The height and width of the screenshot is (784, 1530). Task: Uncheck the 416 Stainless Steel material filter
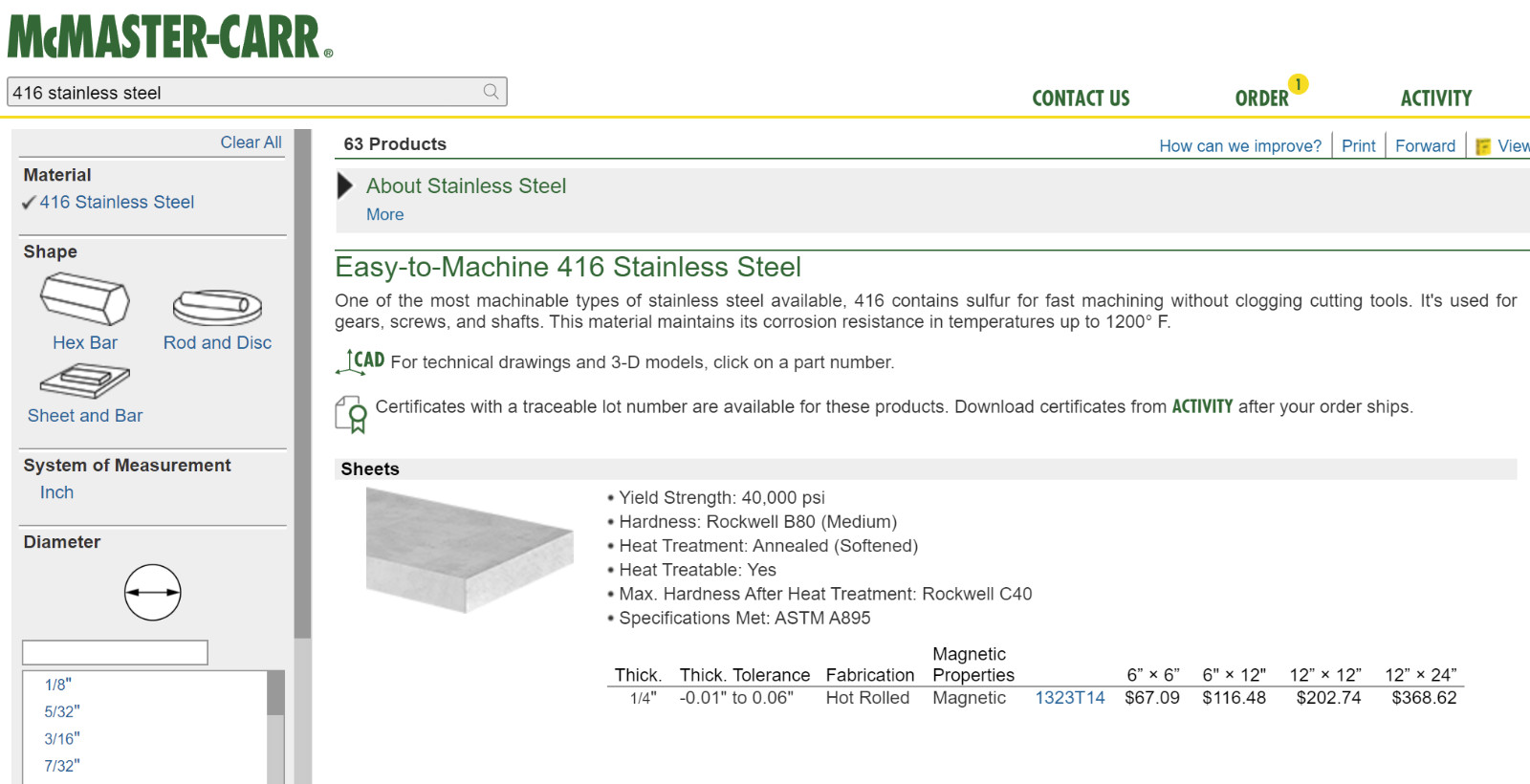pyautogui.click(x=108, y=202)
